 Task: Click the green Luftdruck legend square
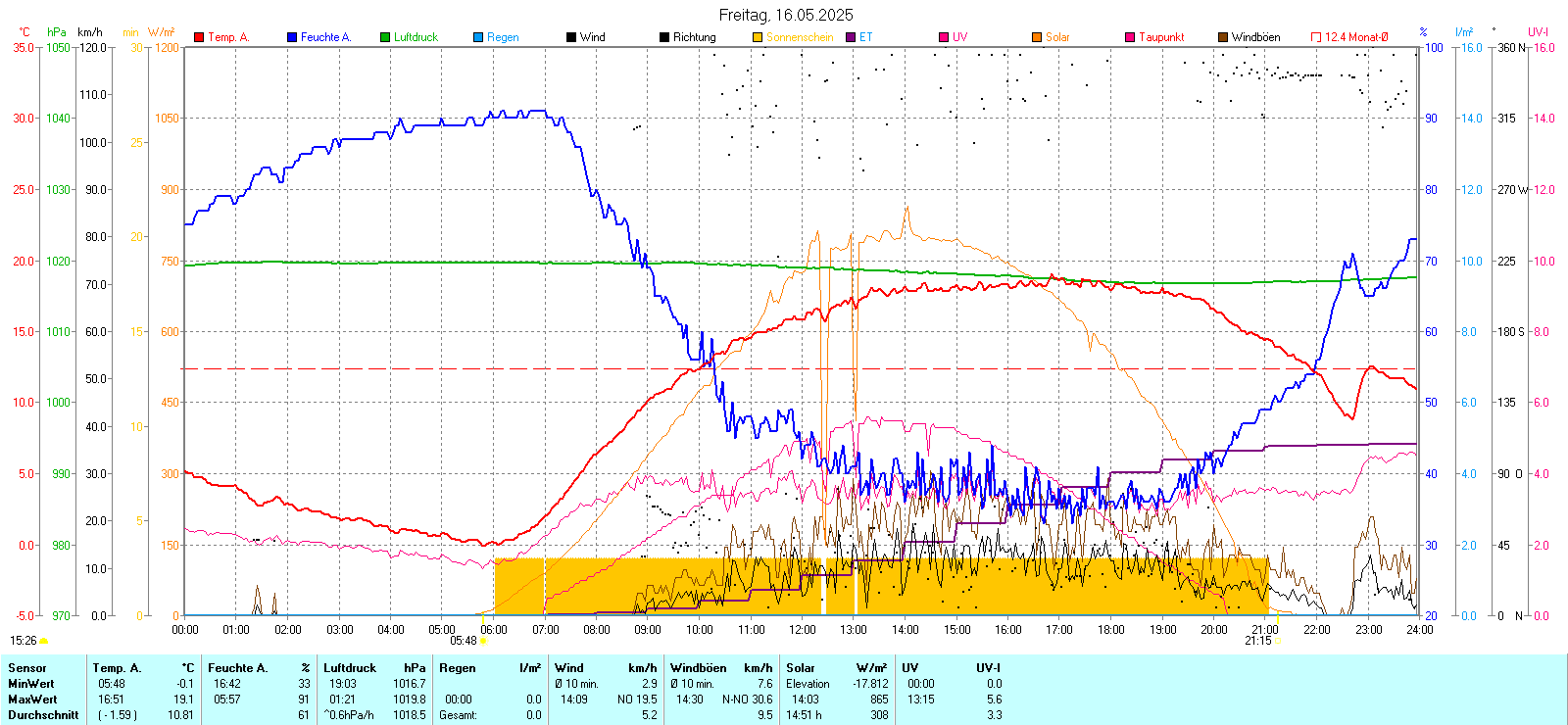pos(385,37)
